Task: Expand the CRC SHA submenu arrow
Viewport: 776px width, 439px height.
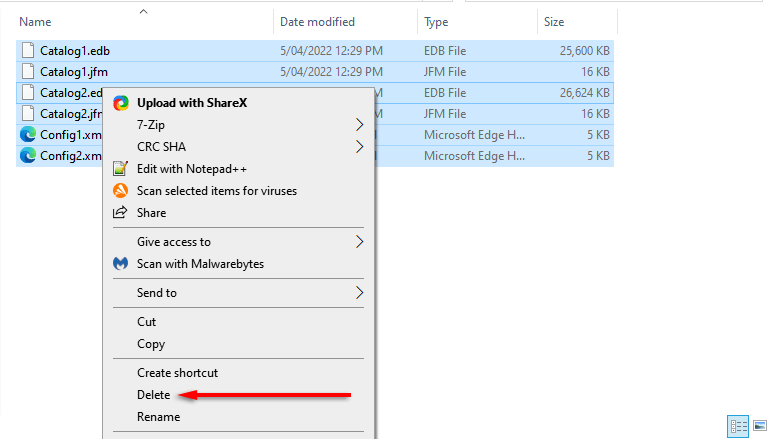Action: (359, 147)
